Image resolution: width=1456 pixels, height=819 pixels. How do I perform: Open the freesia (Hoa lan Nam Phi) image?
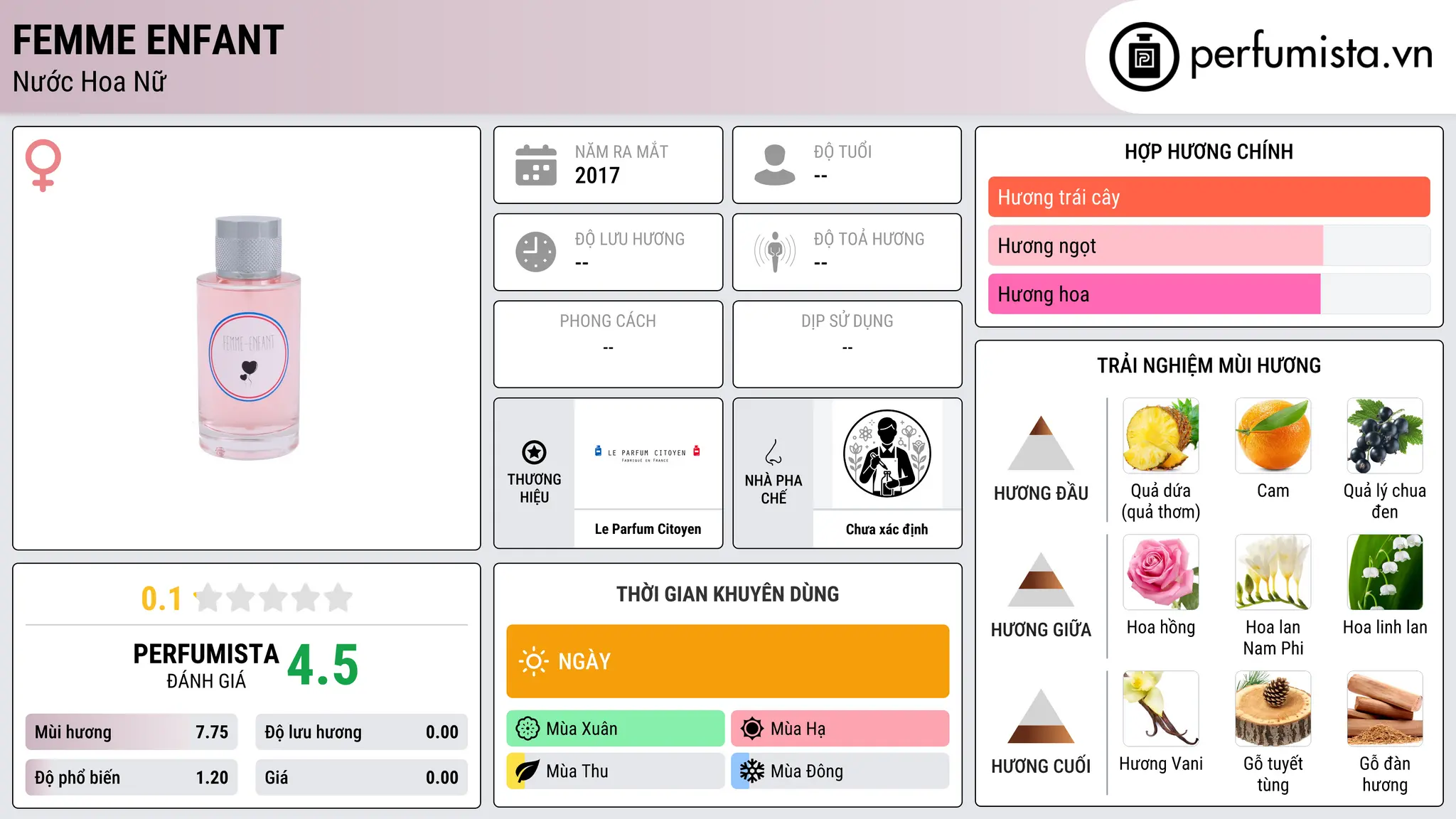tap(1273, 572)
